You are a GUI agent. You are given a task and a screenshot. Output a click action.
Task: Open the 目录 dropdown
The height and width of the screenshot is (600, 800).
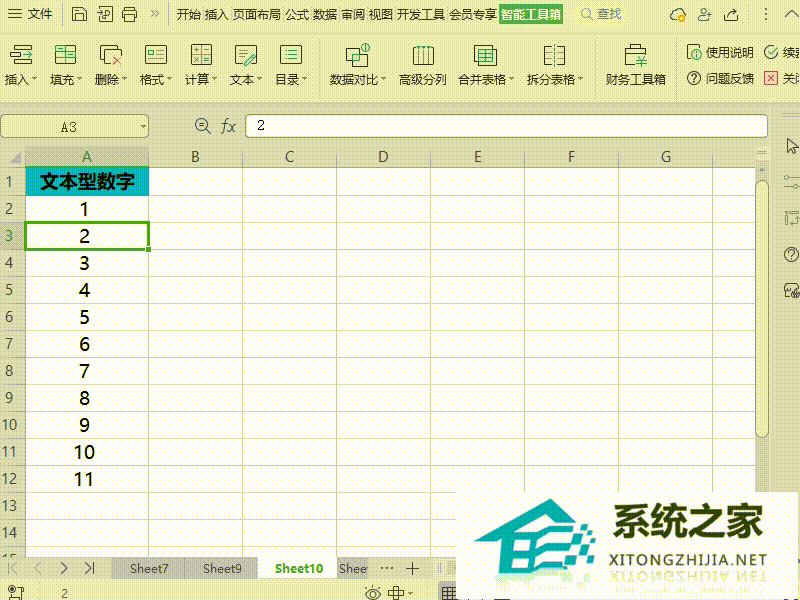(x=291, y=65)
